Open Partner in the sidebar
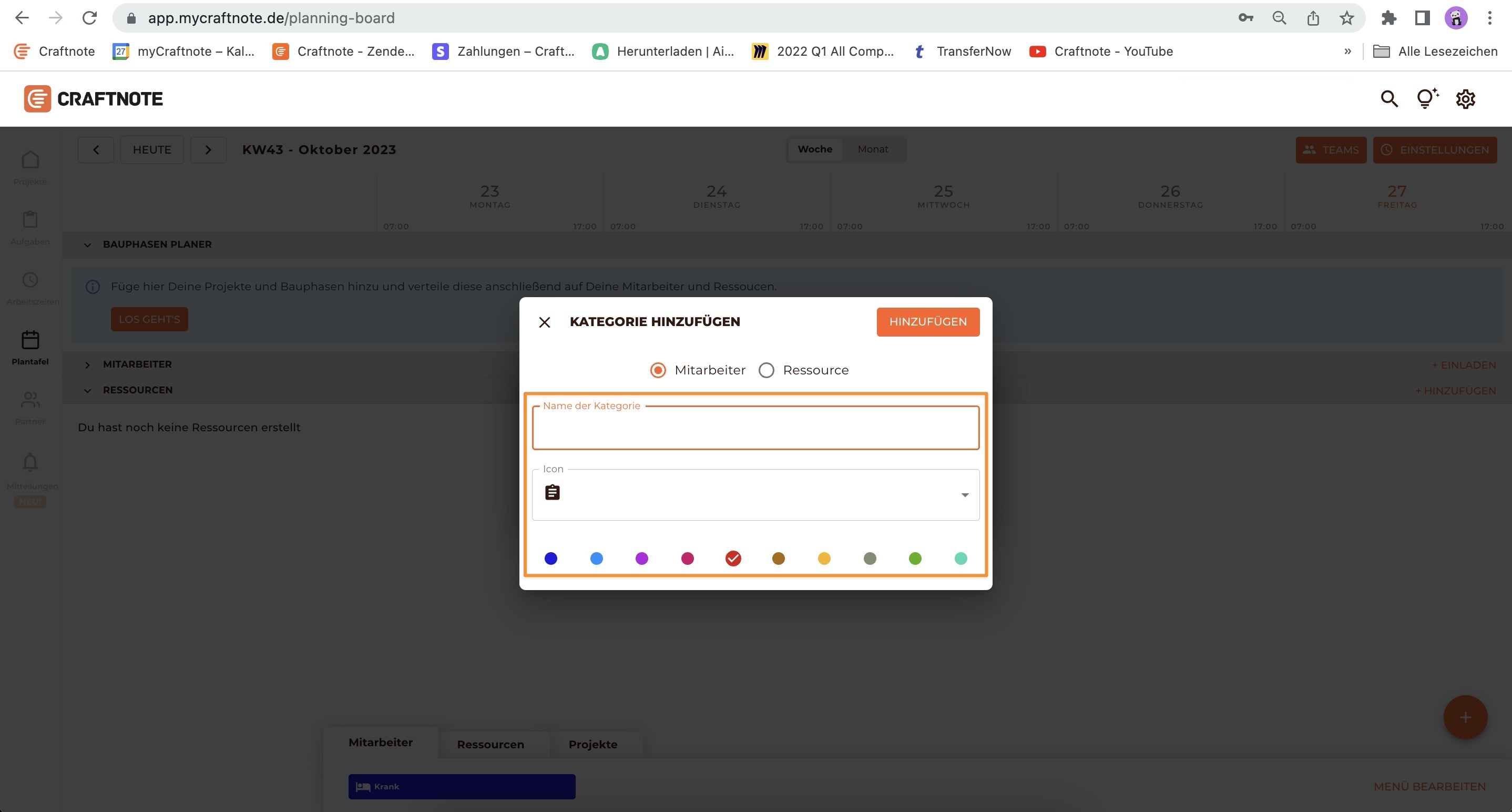The height and width of the screenshot is (812, 1512). pyautogui.click(x=30, y=408)
